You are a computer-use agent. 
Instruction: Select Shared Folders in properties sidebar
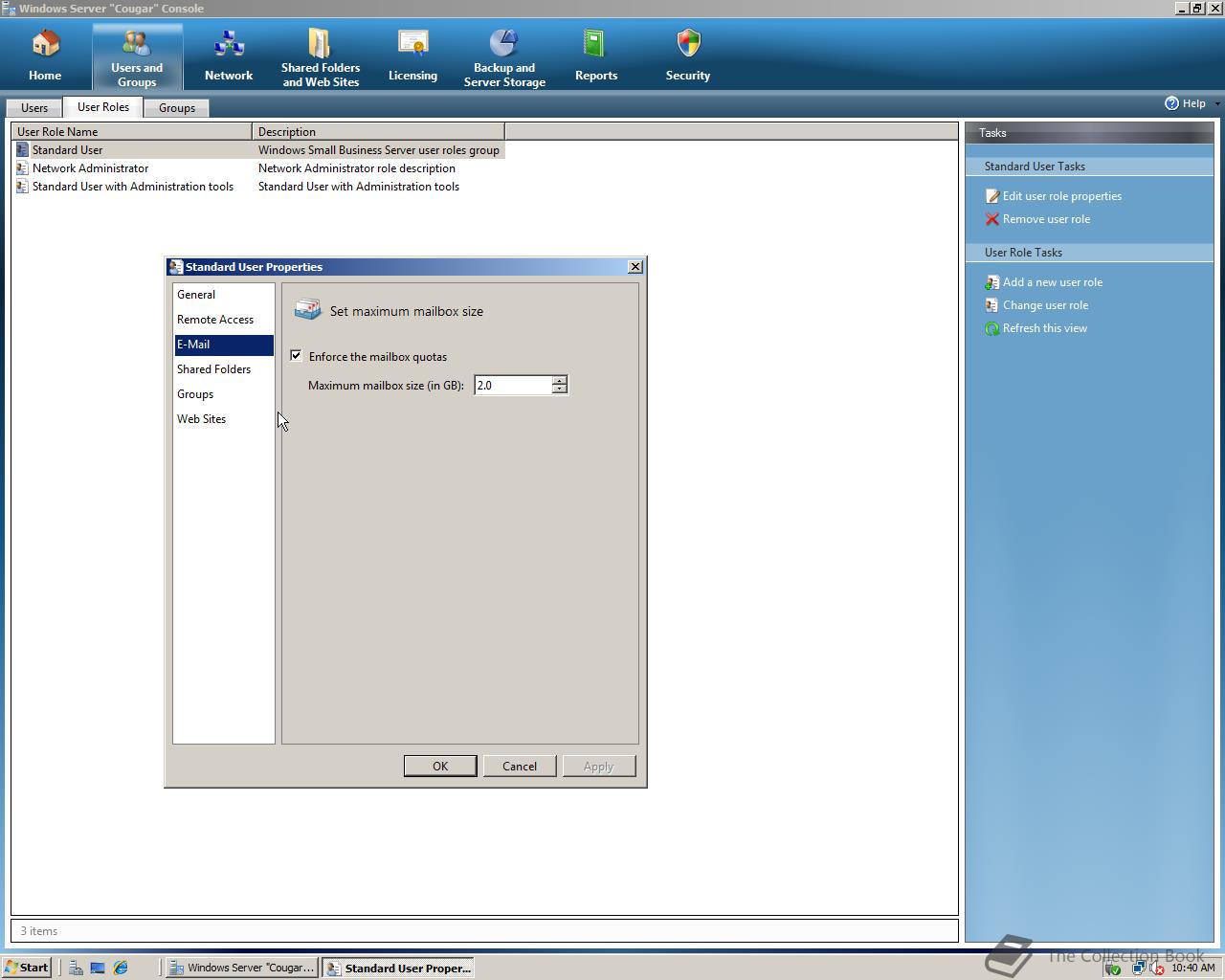pyautogui.click(x=224, y=369)
